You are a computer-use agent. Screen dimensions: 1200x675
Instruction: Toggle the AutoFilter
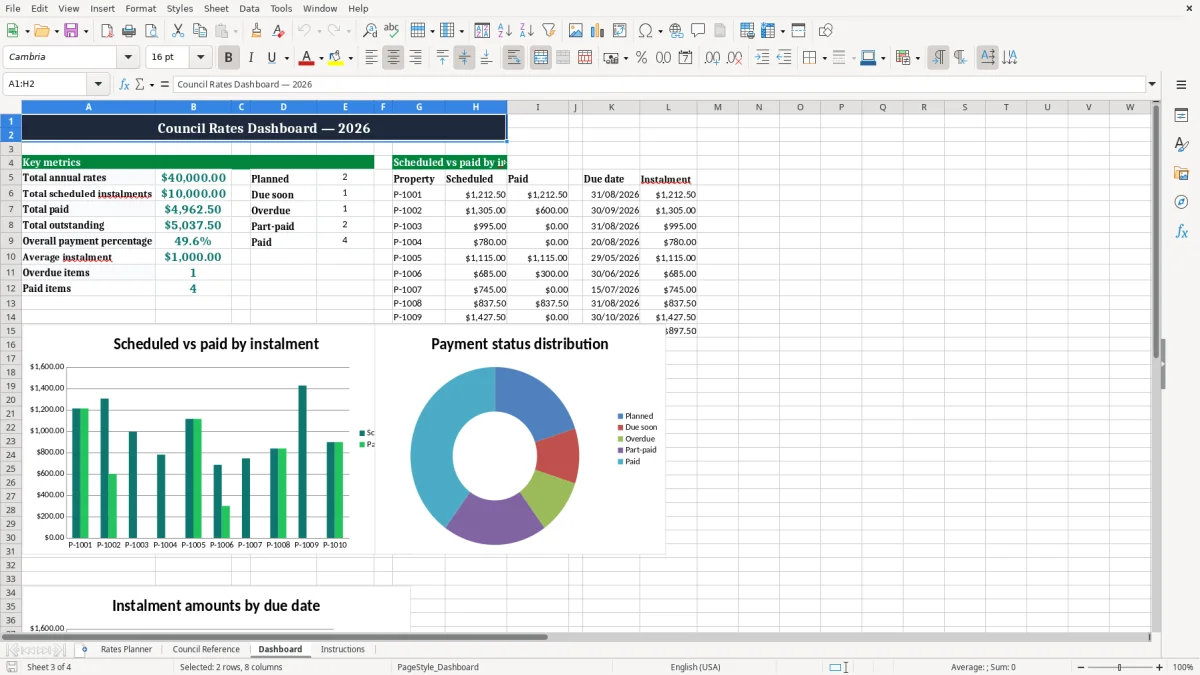coord(549,31)
